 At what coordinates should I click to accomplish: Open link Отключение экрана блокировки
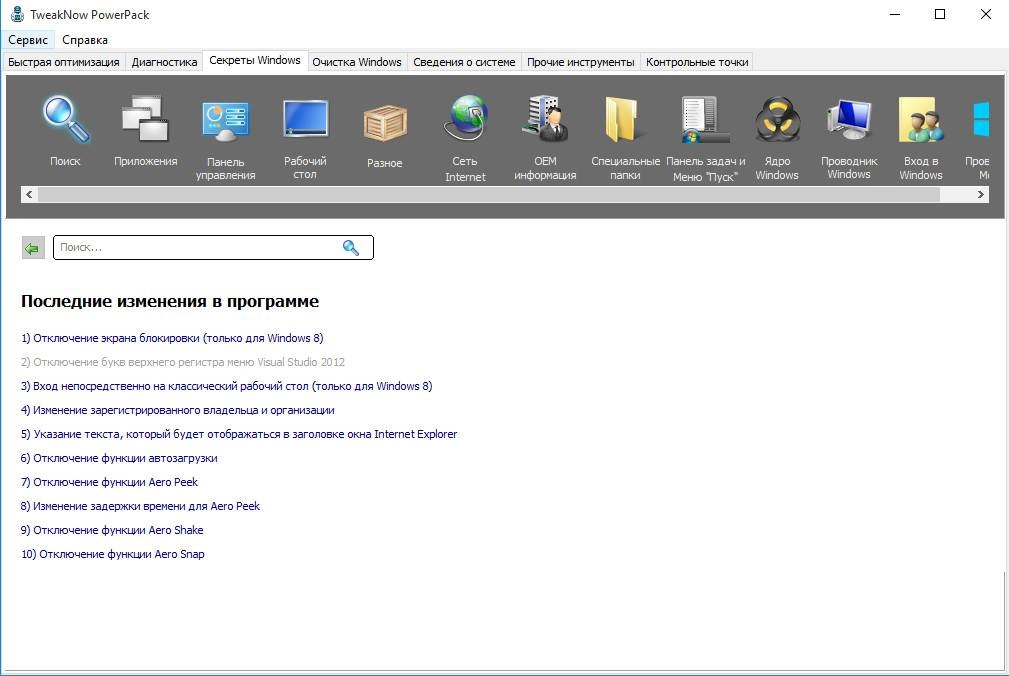click(x=172, y=338)
